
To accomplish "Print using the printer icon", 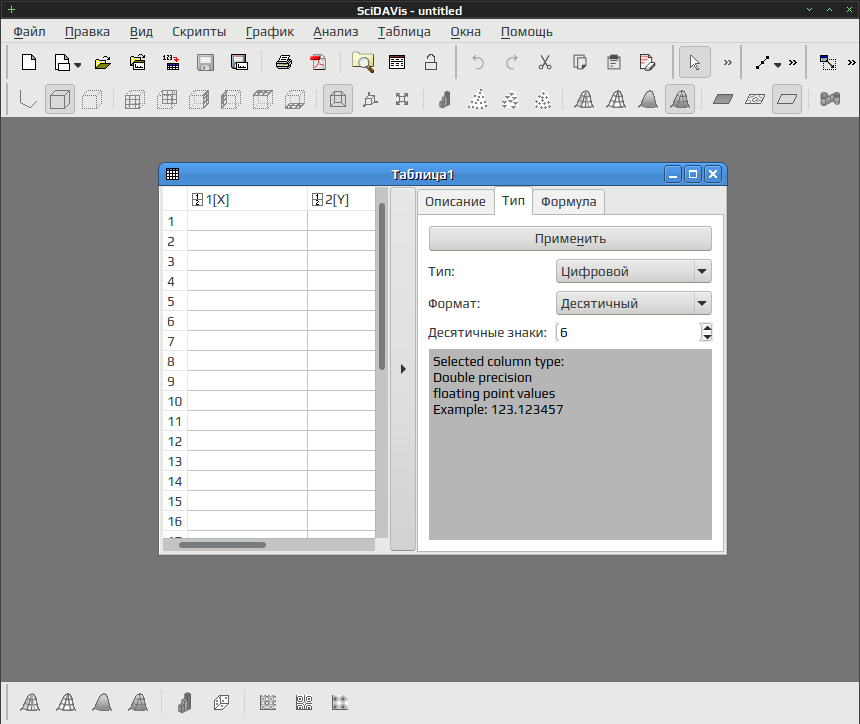I will [x=284, y=63].
